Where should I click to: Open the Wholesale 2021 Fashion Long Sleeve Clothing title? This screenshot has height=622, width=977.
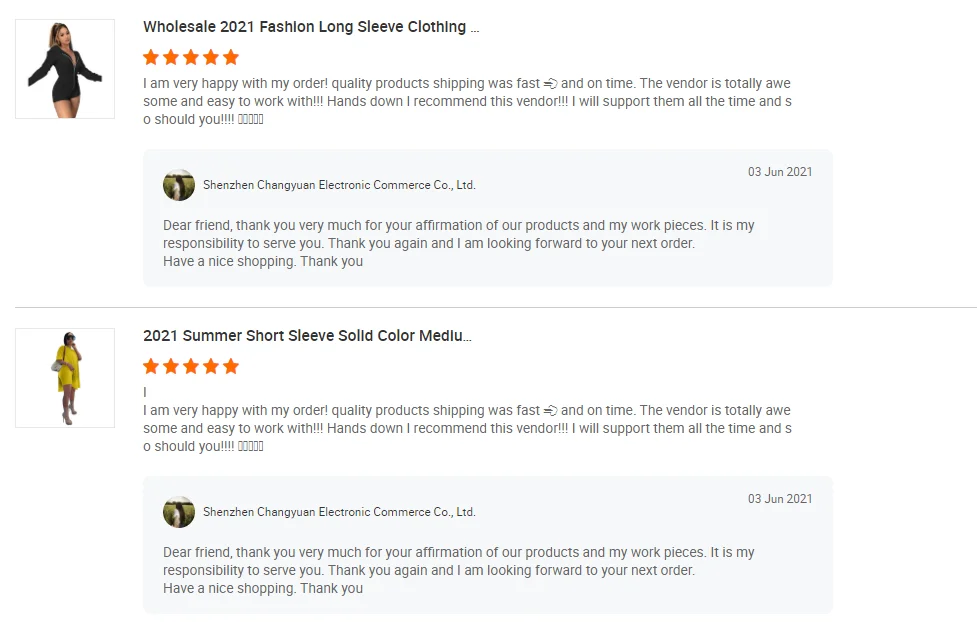pos(311,27)
